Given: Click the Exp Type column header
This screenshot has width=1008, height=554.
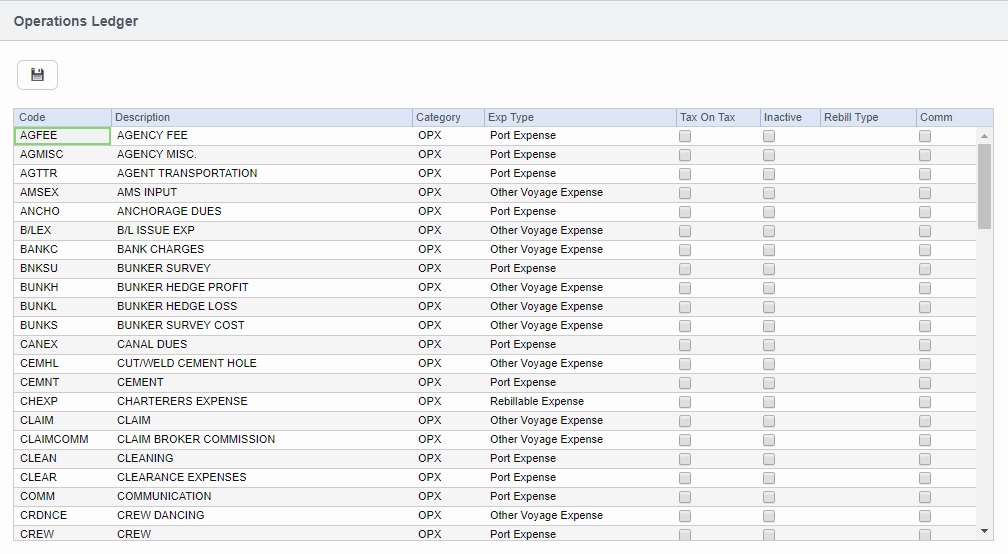Looking at the screenshot, I should (579, 117).
